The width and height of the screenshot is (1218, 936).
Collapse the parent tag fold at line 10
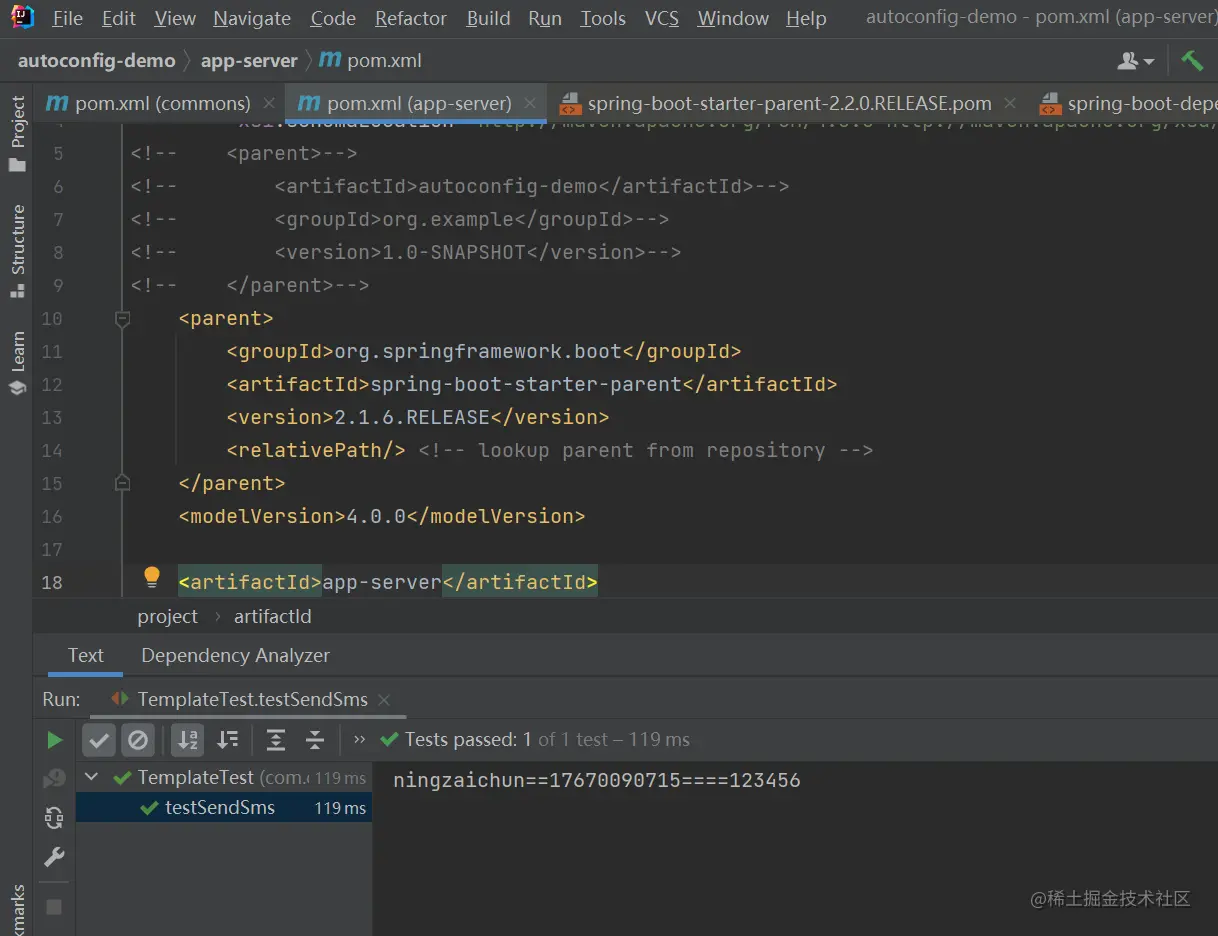pos(123,319)
